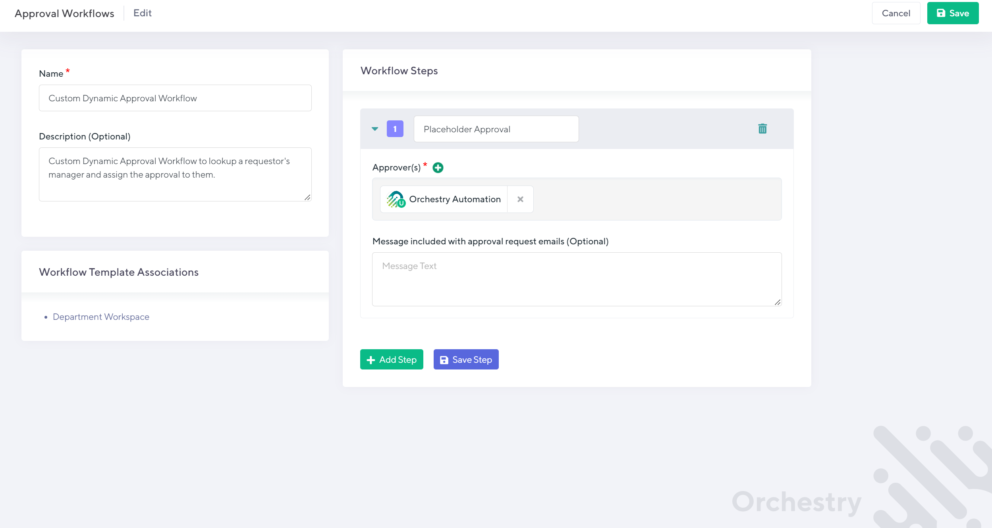Click the Description field resize handle
992x528 pixels.
[x=307, y=197]
